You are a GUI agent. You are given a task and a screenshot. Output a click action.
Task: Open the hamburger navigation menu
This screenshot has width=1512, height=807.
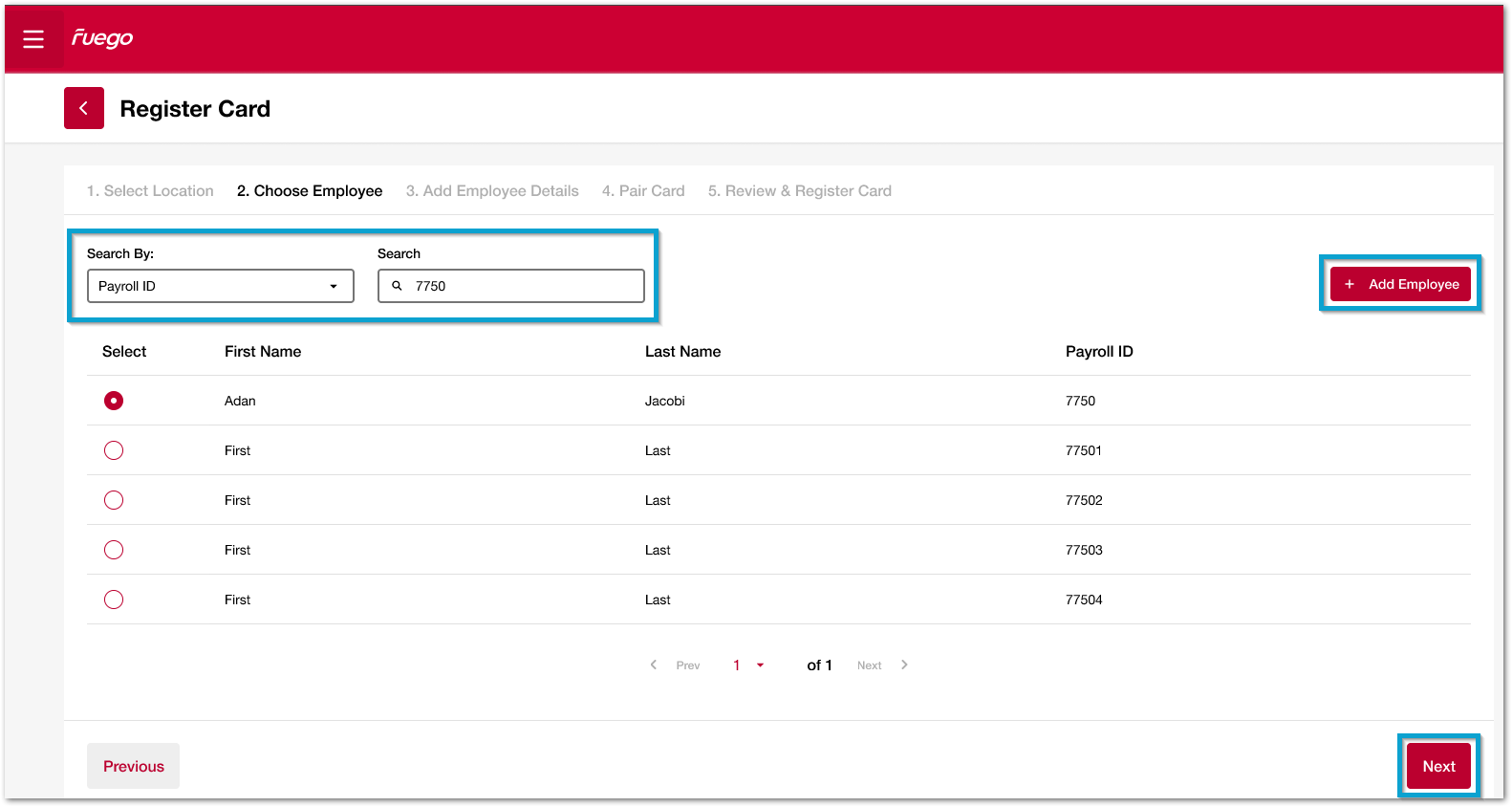[33, 39]
